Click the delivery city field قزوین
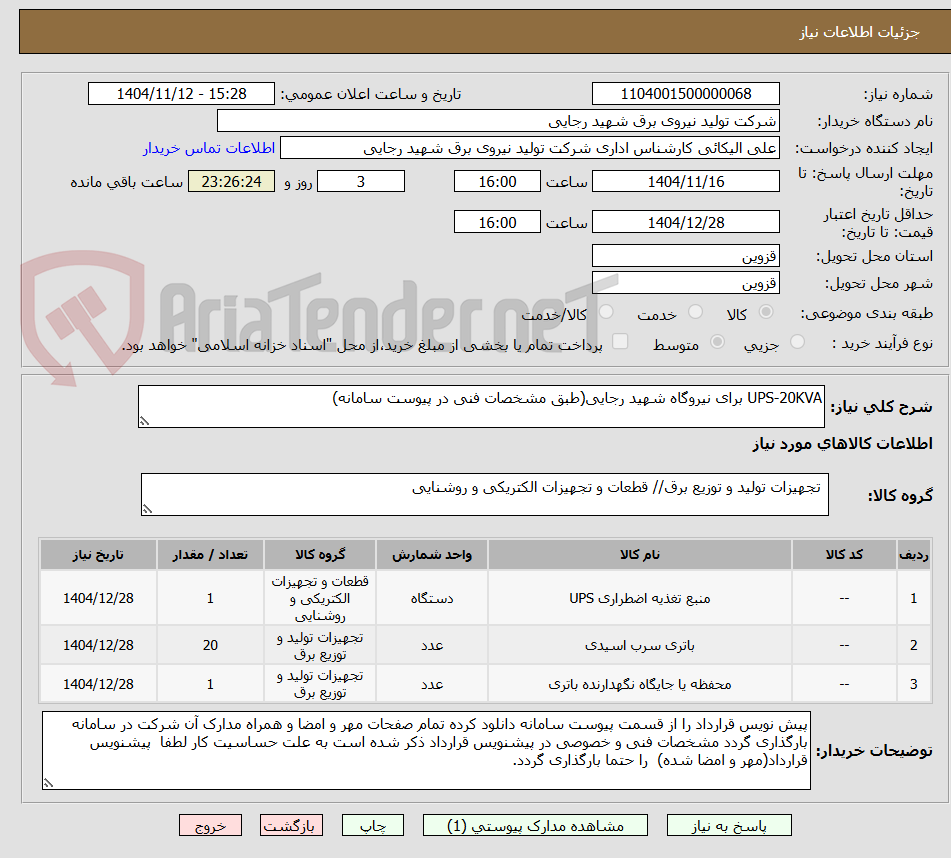Image resolution: width=951 pixels, height=858 pixels. [x=685, y=283]
